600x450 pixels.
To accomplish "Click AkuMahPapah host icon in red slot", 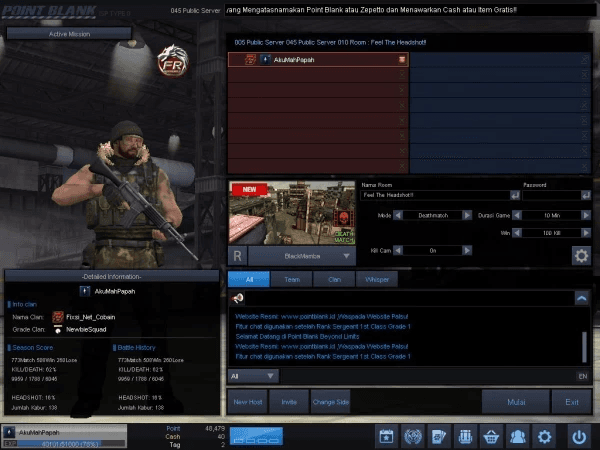I will 402,59.
